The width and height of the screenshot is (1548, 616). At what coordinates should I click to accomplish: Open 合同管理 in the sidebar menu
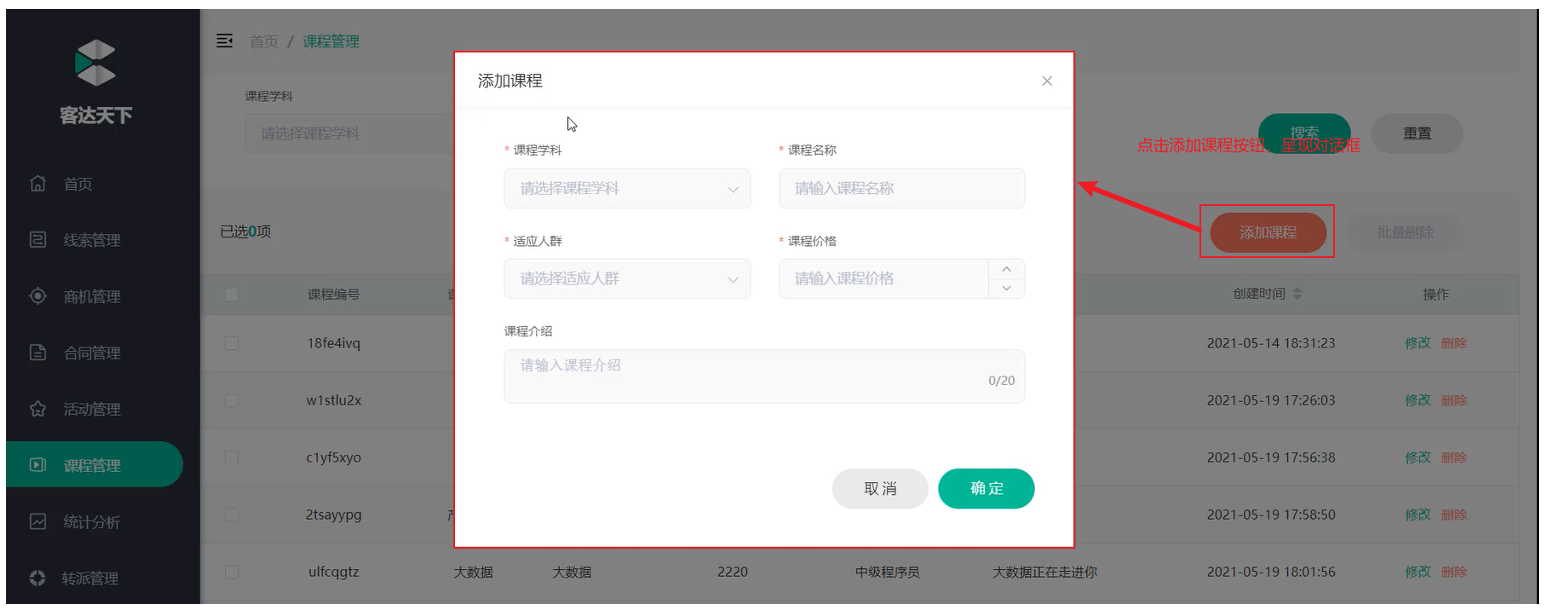(92, 352)
